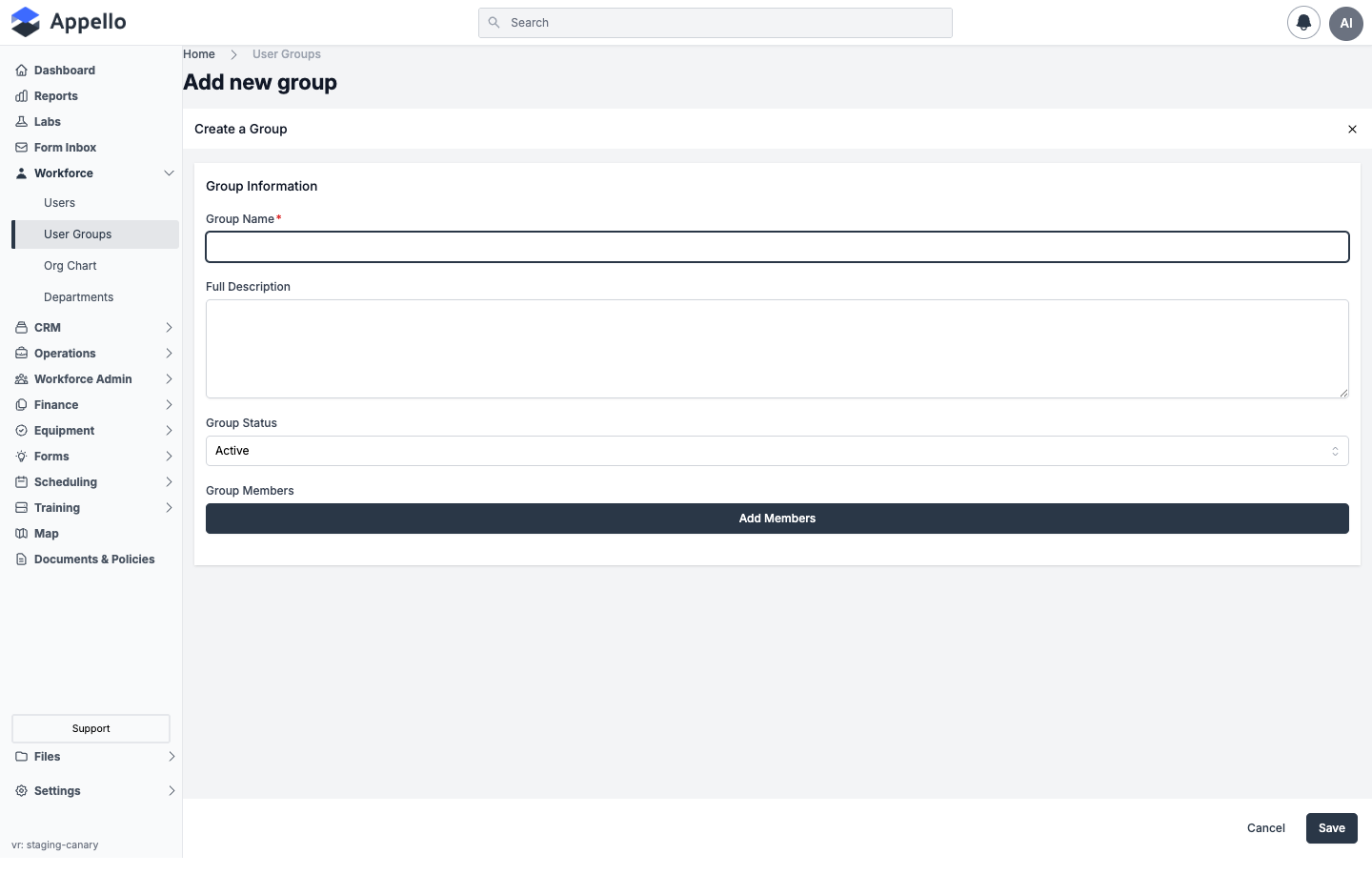Expand the Training section chevron
The height and width of the screenshot is (875, 1372).
click(x=169, y=508)
